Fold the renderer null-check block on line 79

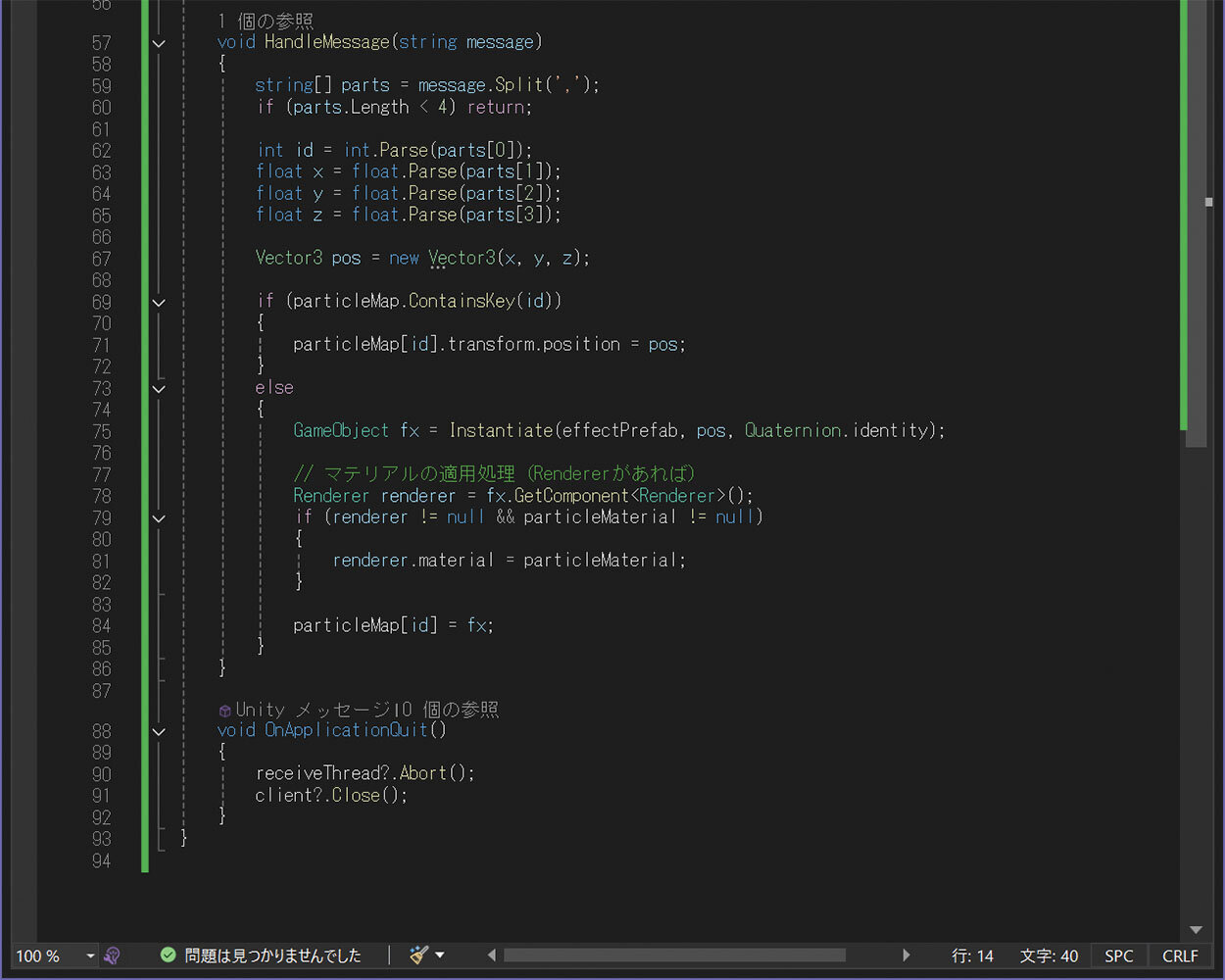pos(159,517)
